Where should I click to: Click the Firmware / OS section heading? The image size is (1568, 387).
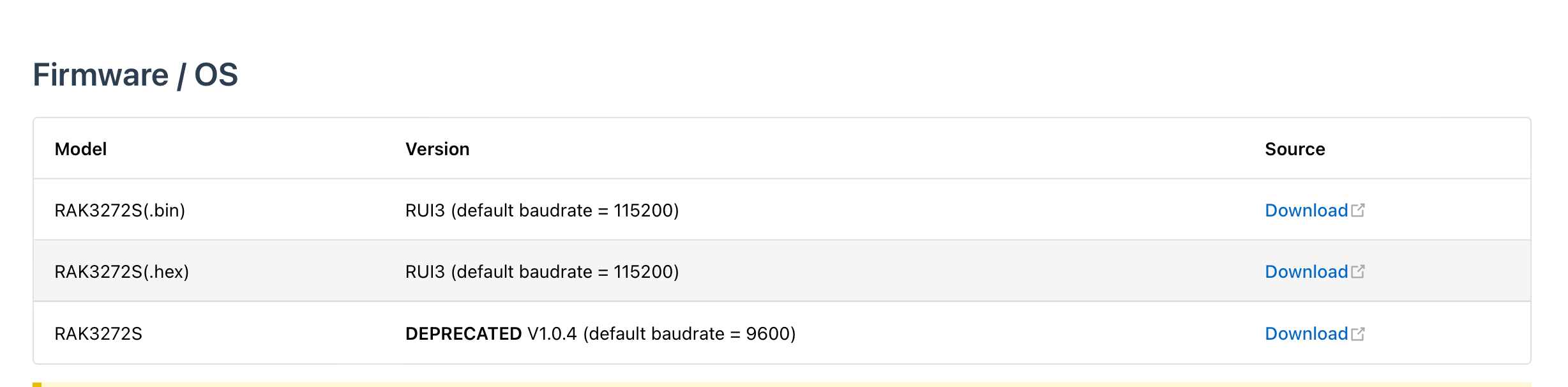(135, 75)
